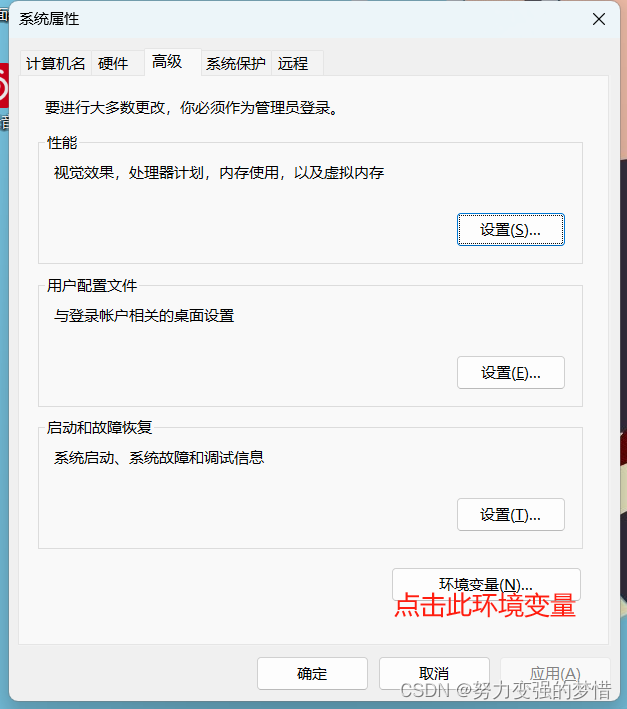Confirm with the 确定 button
The height and width of the screenshot is (709, 627).
click(312, 673)
